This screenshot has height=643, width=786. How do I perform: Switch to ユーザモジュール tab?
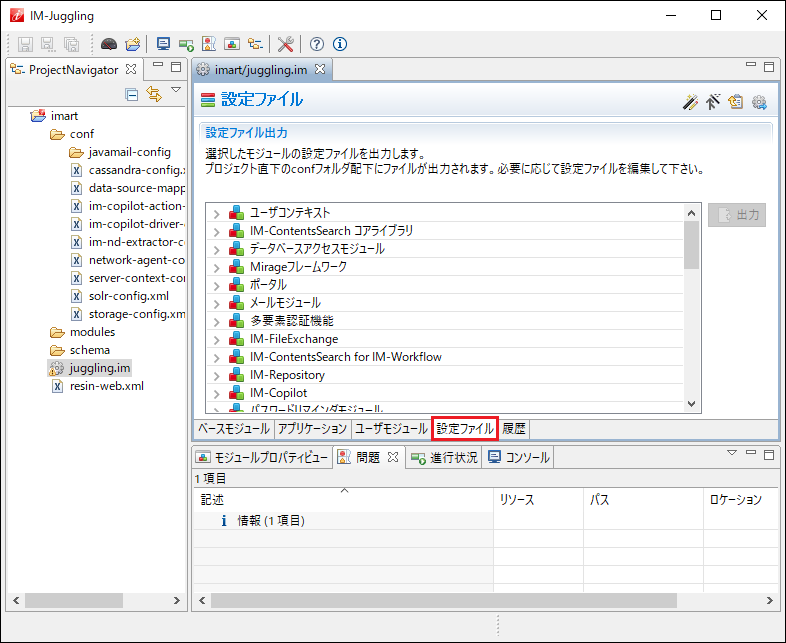[x=391, y=428]
